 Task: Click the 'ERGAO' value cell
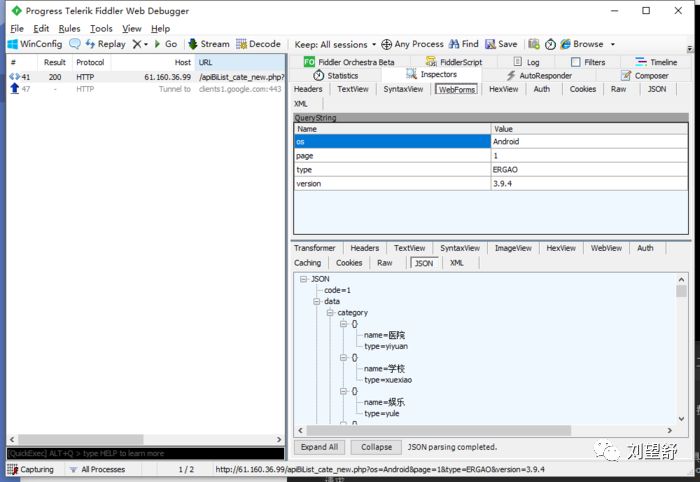point(589,170)
